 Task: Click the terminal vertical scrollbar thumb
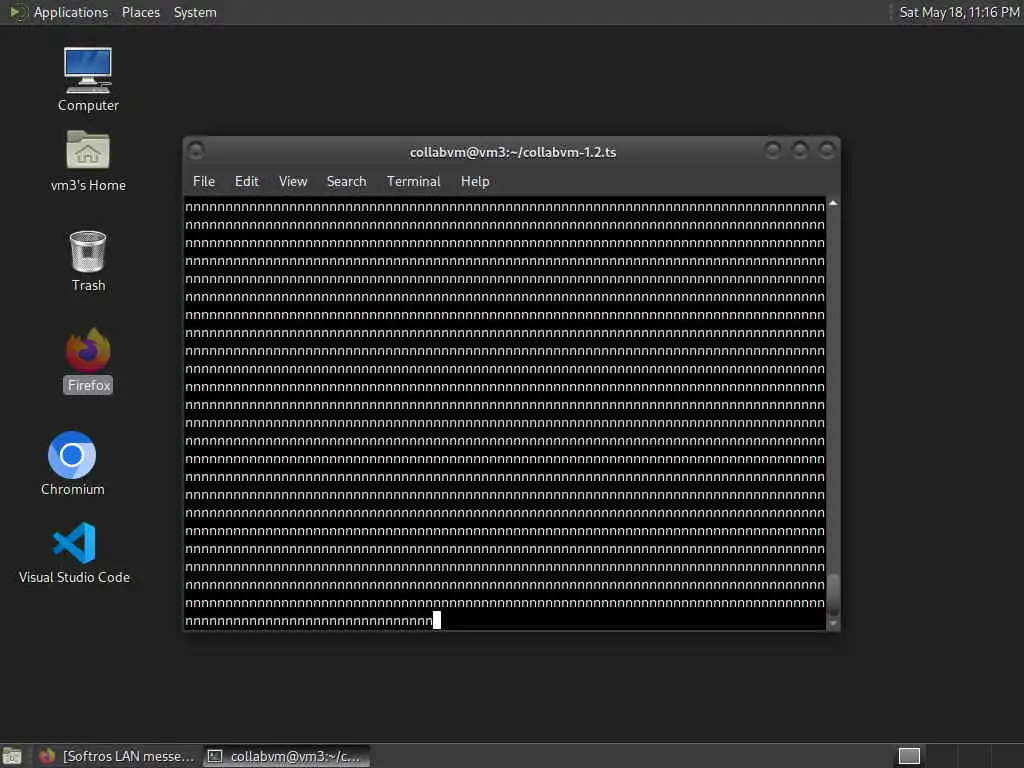pyautogui.click(x=833, y=594)
